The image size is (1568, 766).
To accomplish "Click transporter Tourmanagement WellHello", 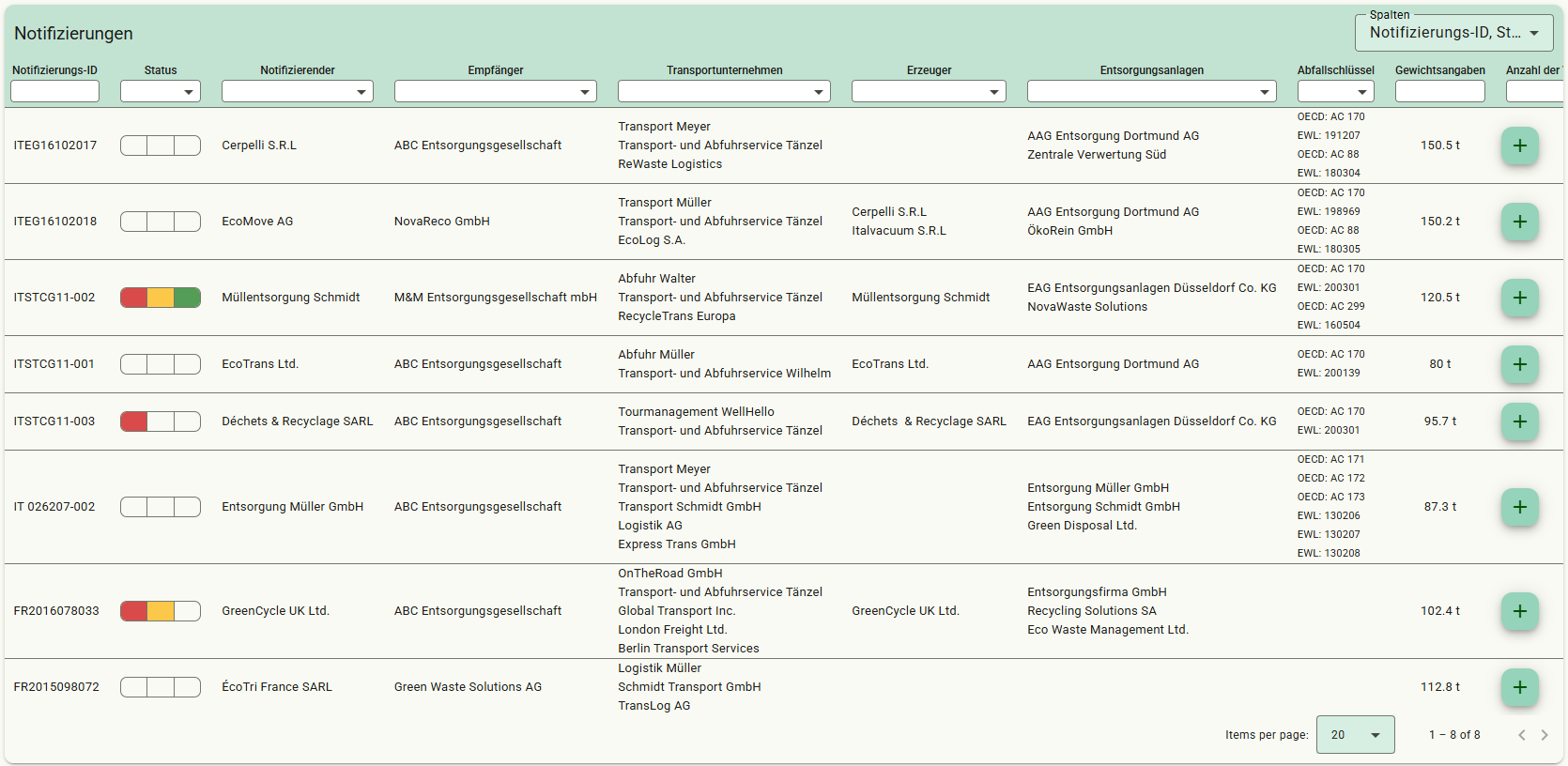I will click(x=696, y=412).
